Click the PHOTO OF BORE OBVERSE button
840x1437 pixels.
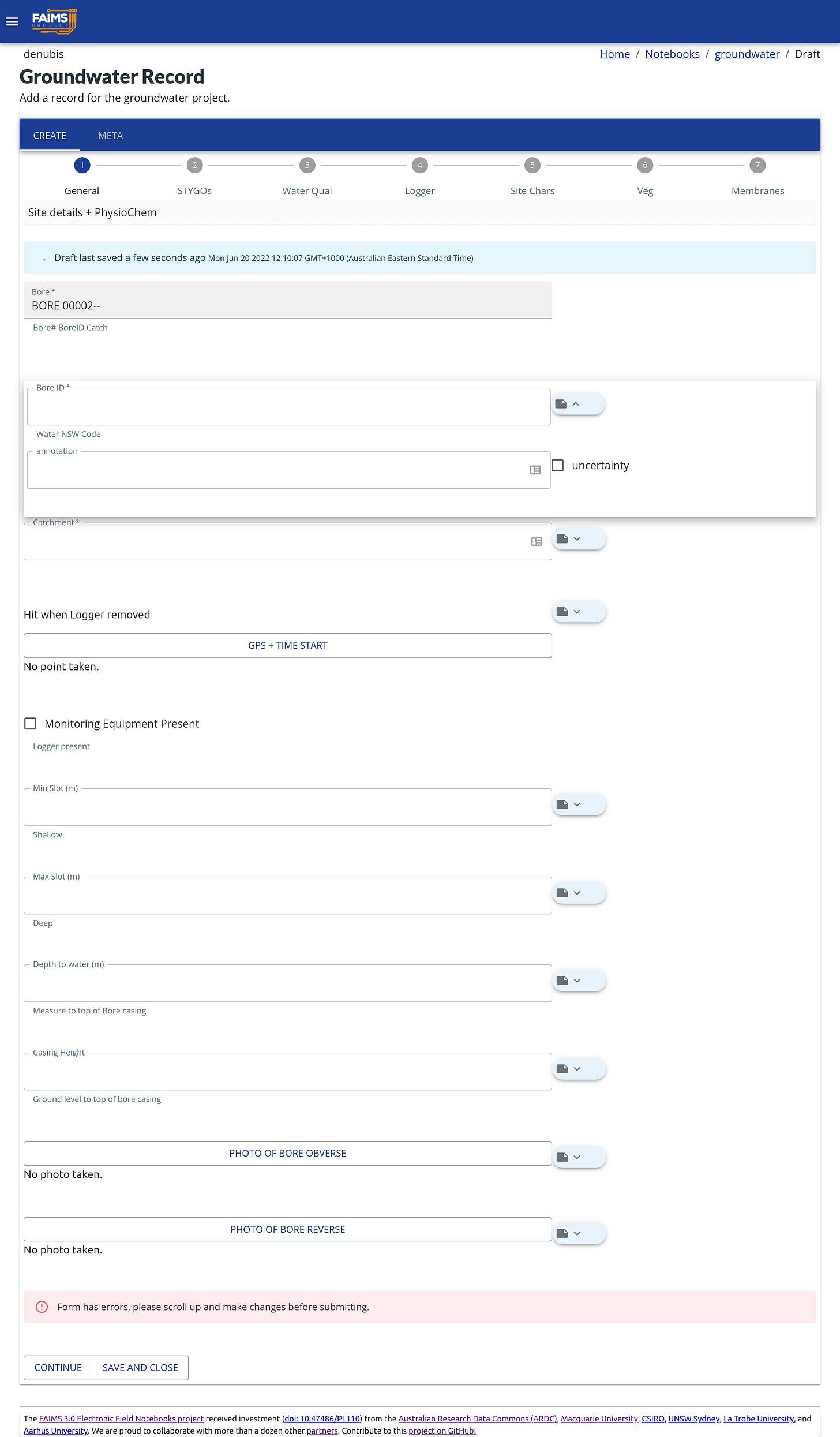(x=288, y=1153)
